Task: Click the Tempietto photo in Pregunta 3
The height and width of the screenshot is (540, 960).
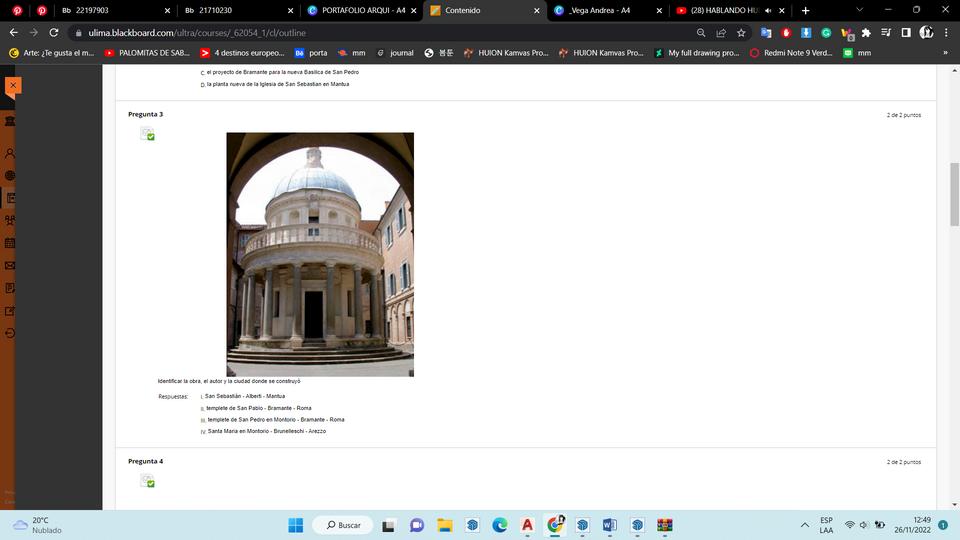Action: [320, 254]
